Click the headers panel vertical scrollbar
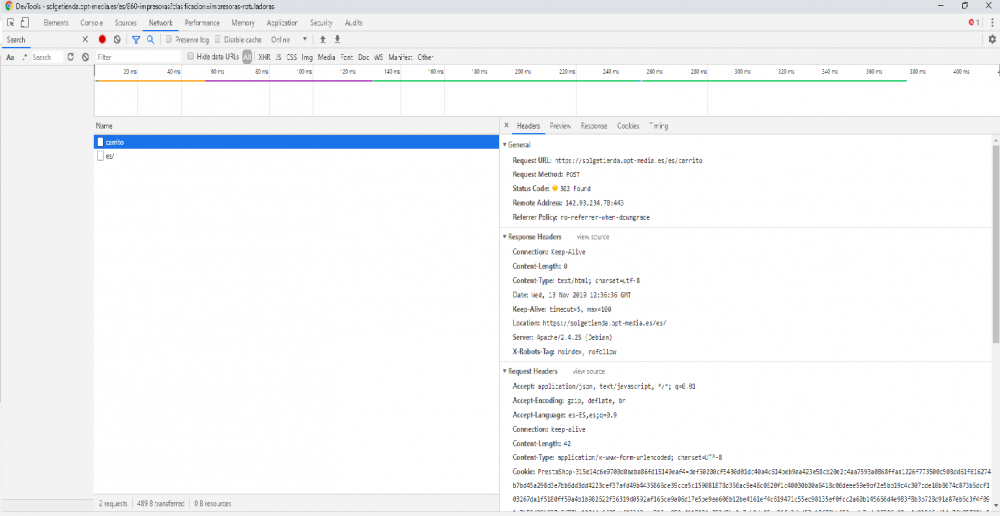 pyautogui.click(x=996, y=242)
